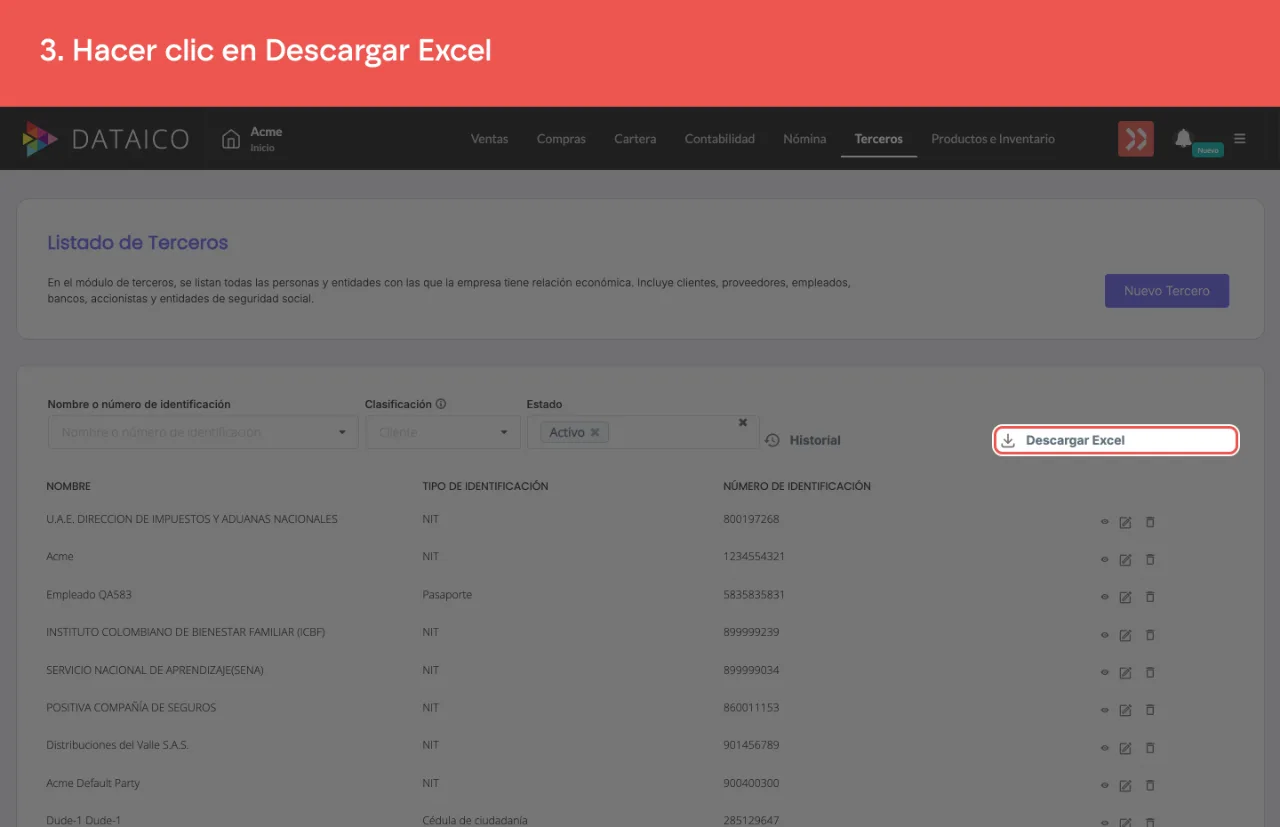Show info about Clasificación
This screenshot has width=1280, height=827.
[441, 404]
